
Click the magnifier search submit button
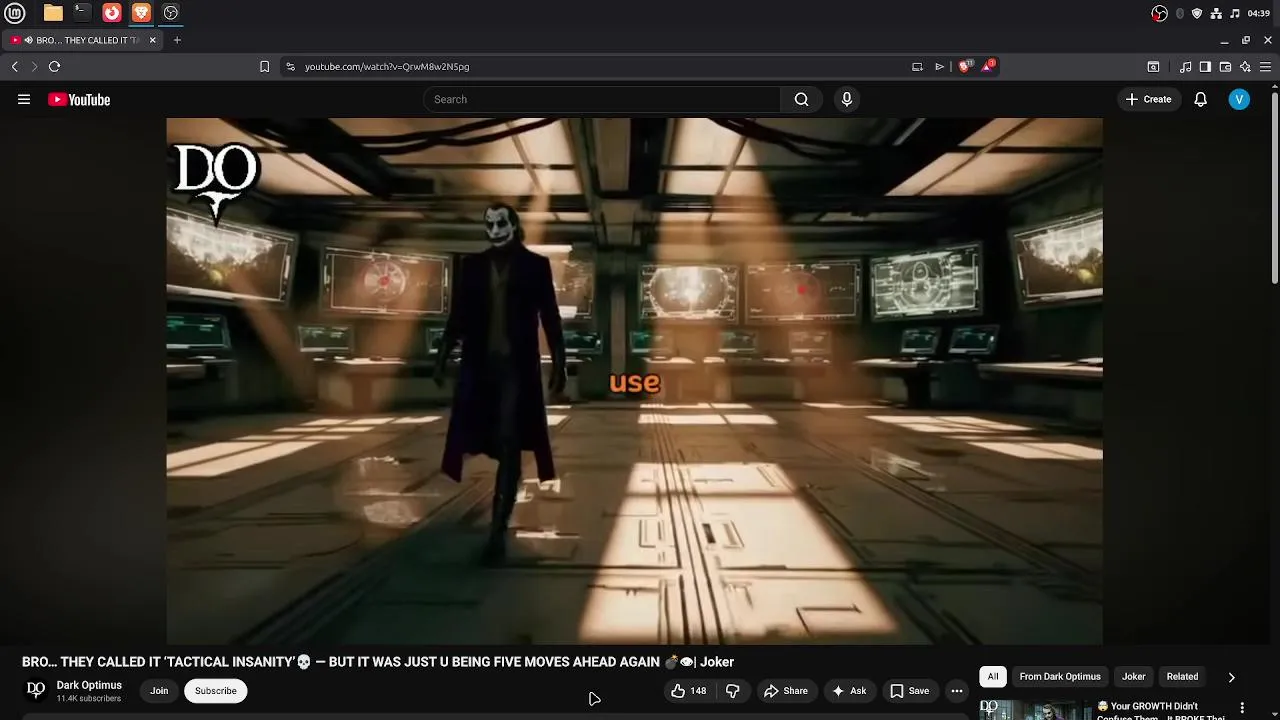click(x=801, y=99)
